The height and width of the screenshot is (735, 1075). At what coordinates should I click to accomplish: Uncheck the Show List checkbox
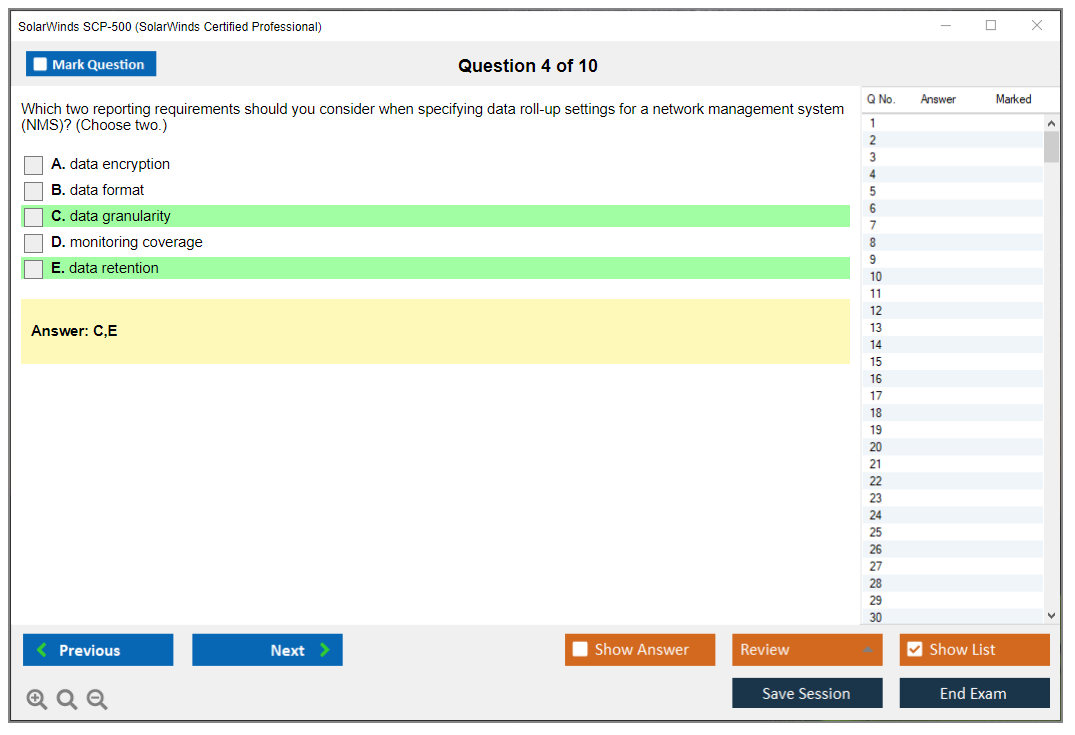pyautogui.click(x=914, y=649)
